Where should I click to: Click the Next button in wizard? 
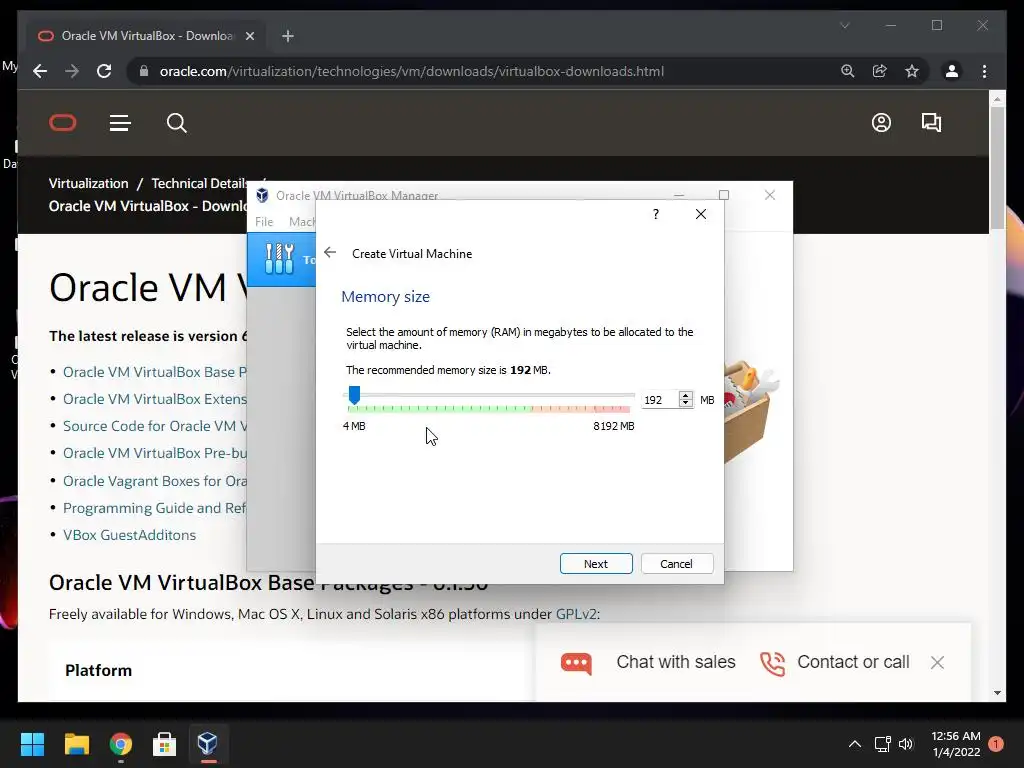(x=596, y=564)
